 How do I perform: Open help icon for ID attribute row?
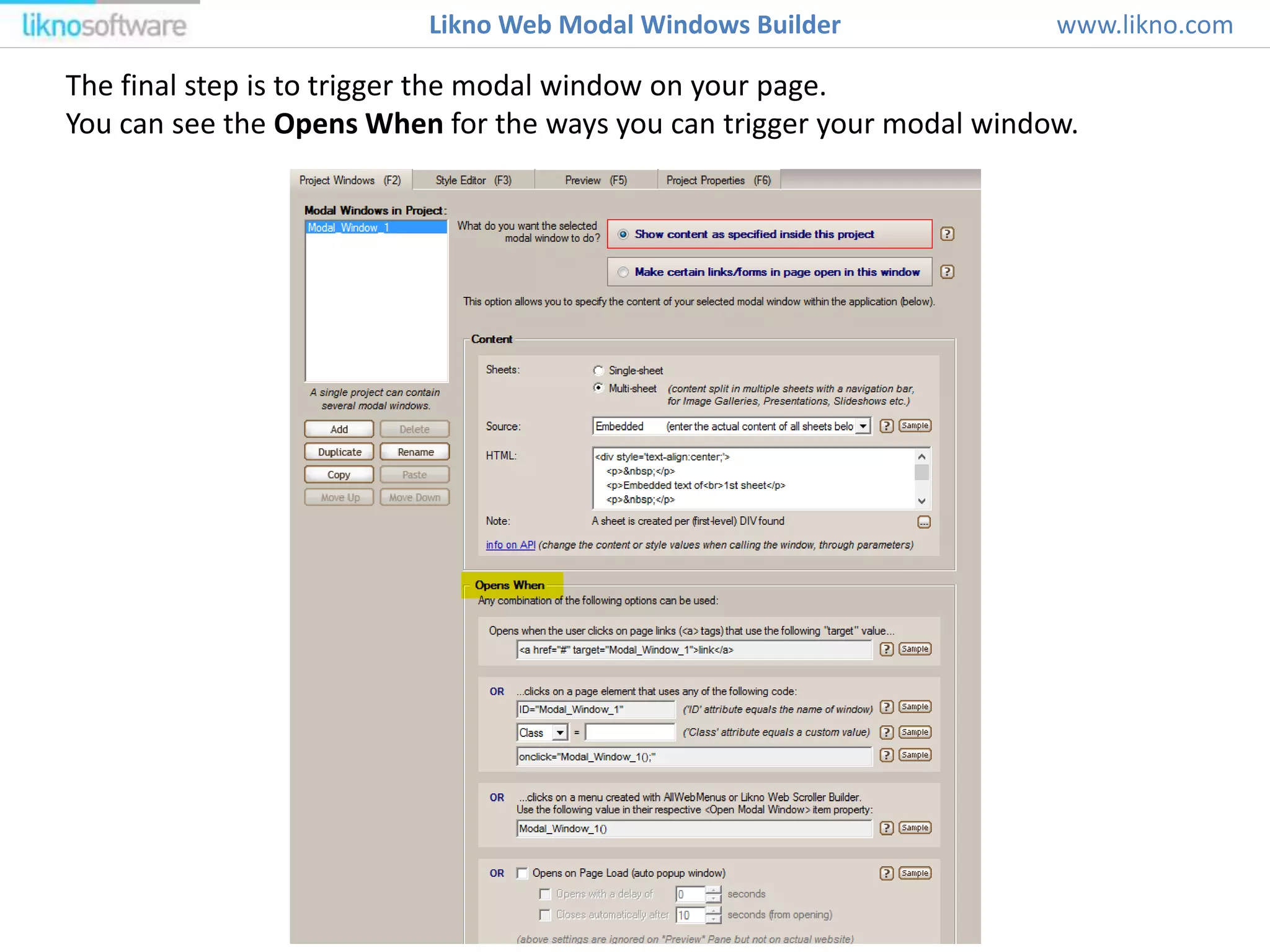click(x=887, y=707)
